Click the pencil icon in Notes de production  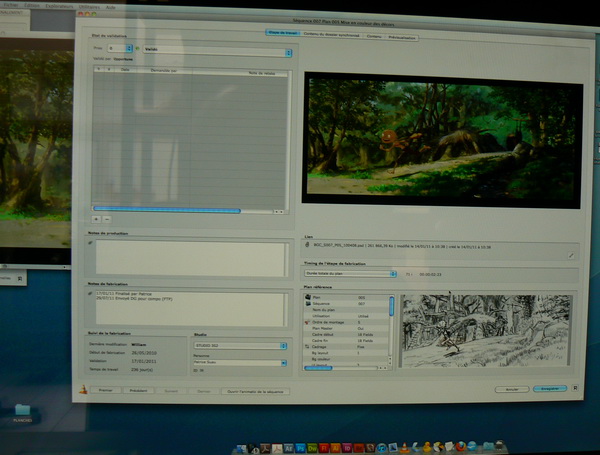tap(90, 243)
